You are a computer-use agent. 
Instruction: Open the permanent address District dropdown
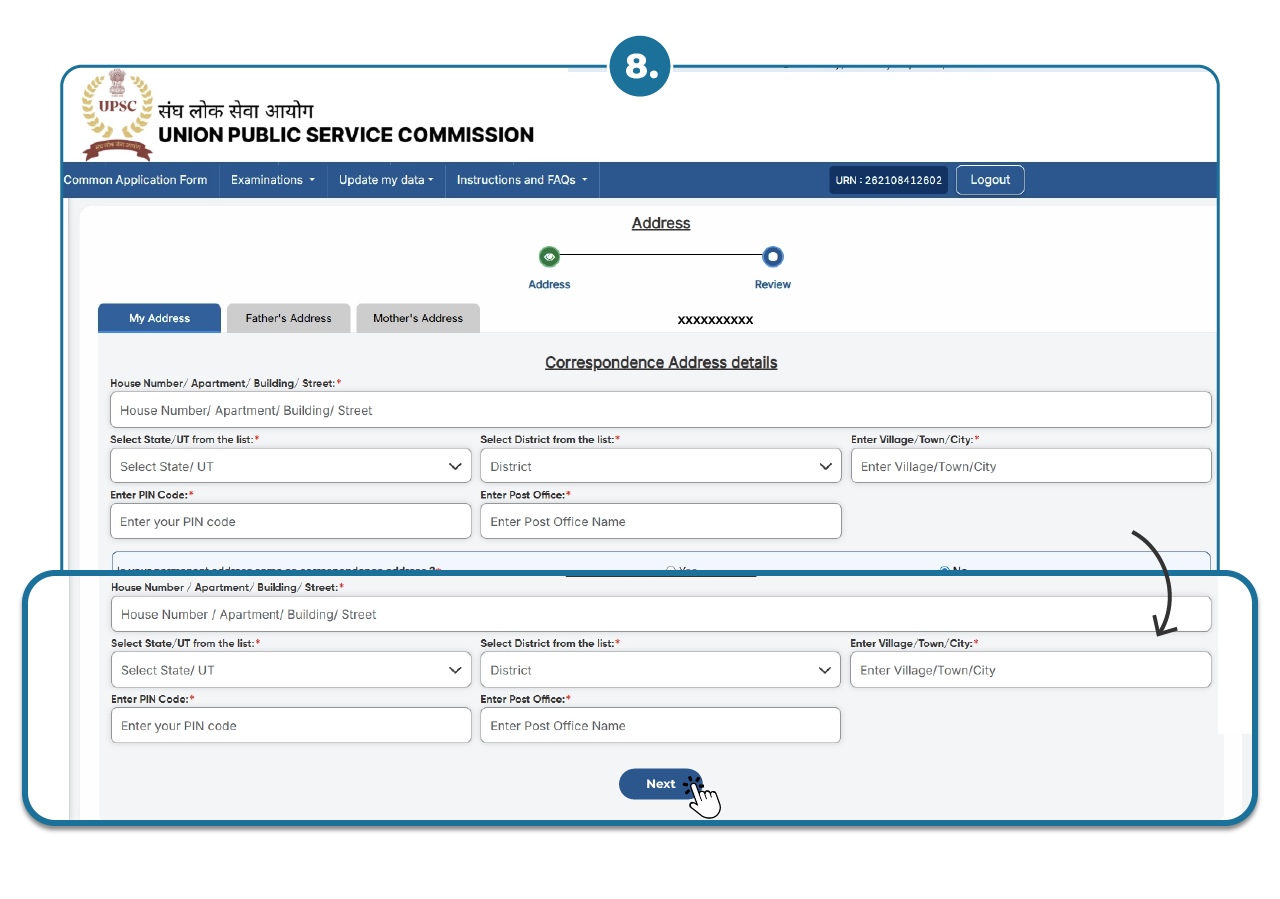[x=660, y=670]
